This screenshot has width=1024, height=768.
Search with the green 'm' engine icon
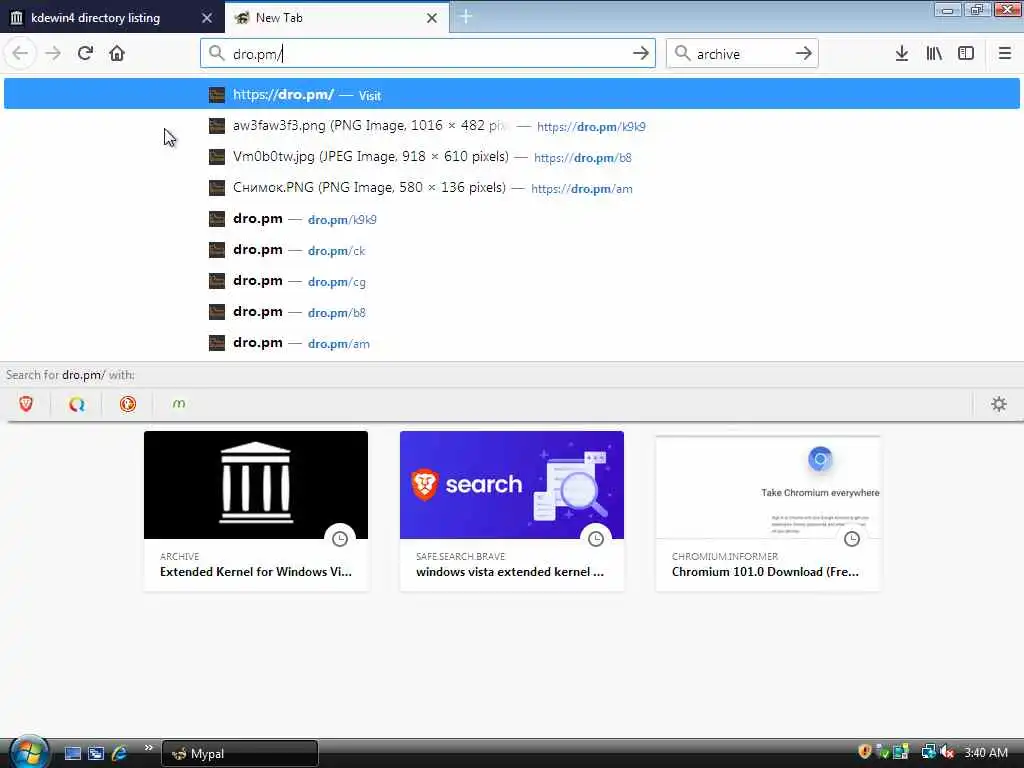tap(179, 404)
